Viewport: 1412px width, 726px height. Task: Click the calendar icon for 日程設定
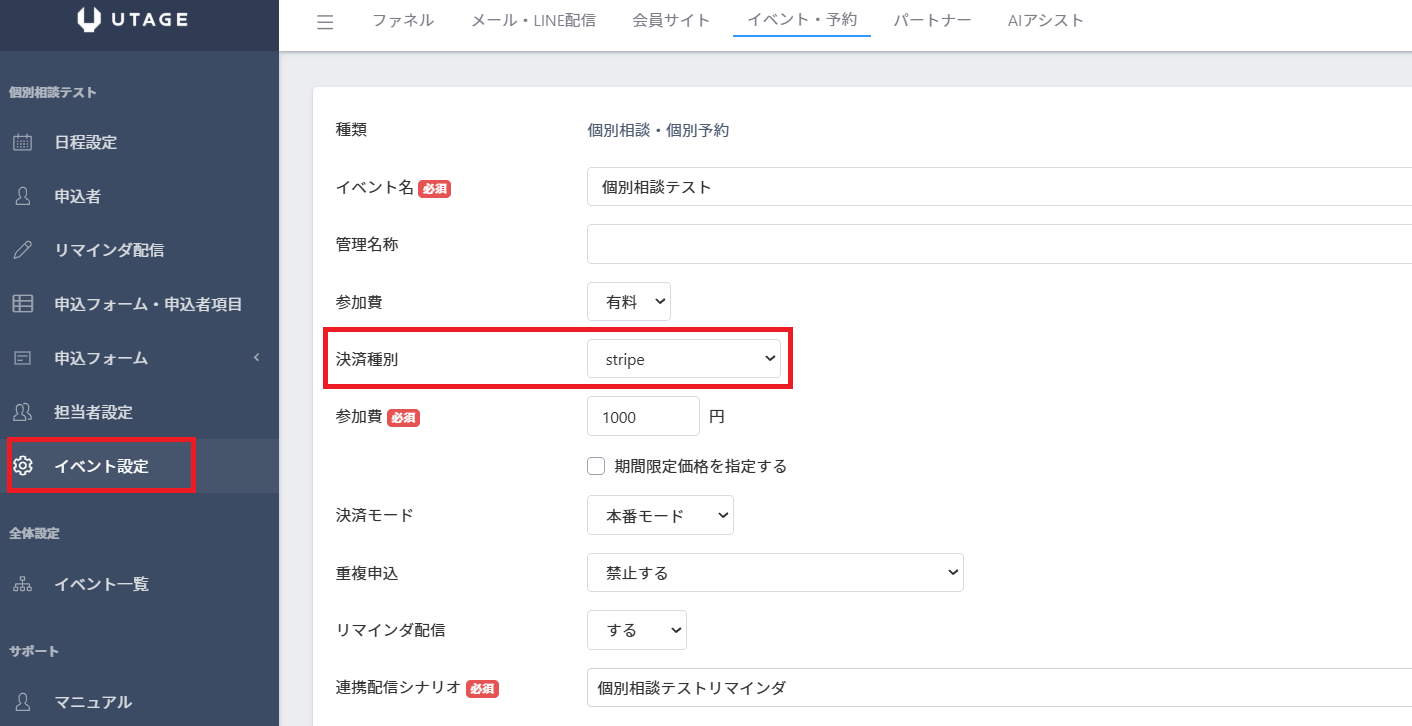tap(22, 142)
